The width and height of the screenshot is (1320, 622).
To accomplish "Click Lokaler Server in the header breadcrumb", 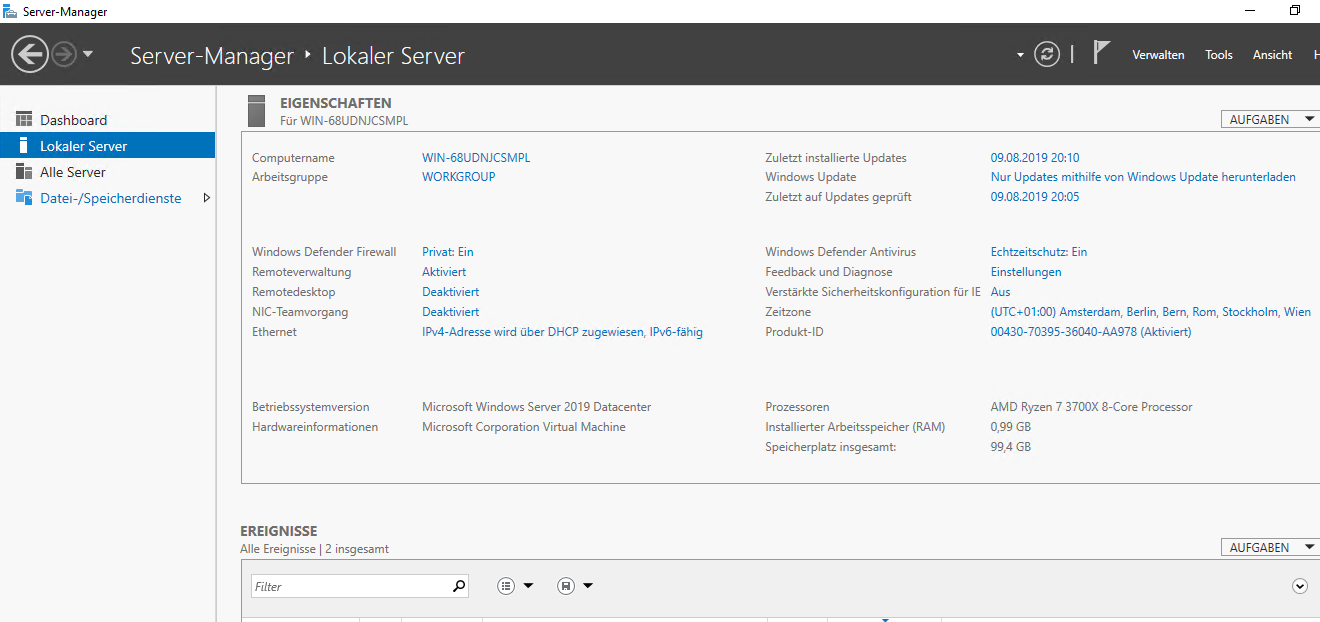I will (393, 56).
